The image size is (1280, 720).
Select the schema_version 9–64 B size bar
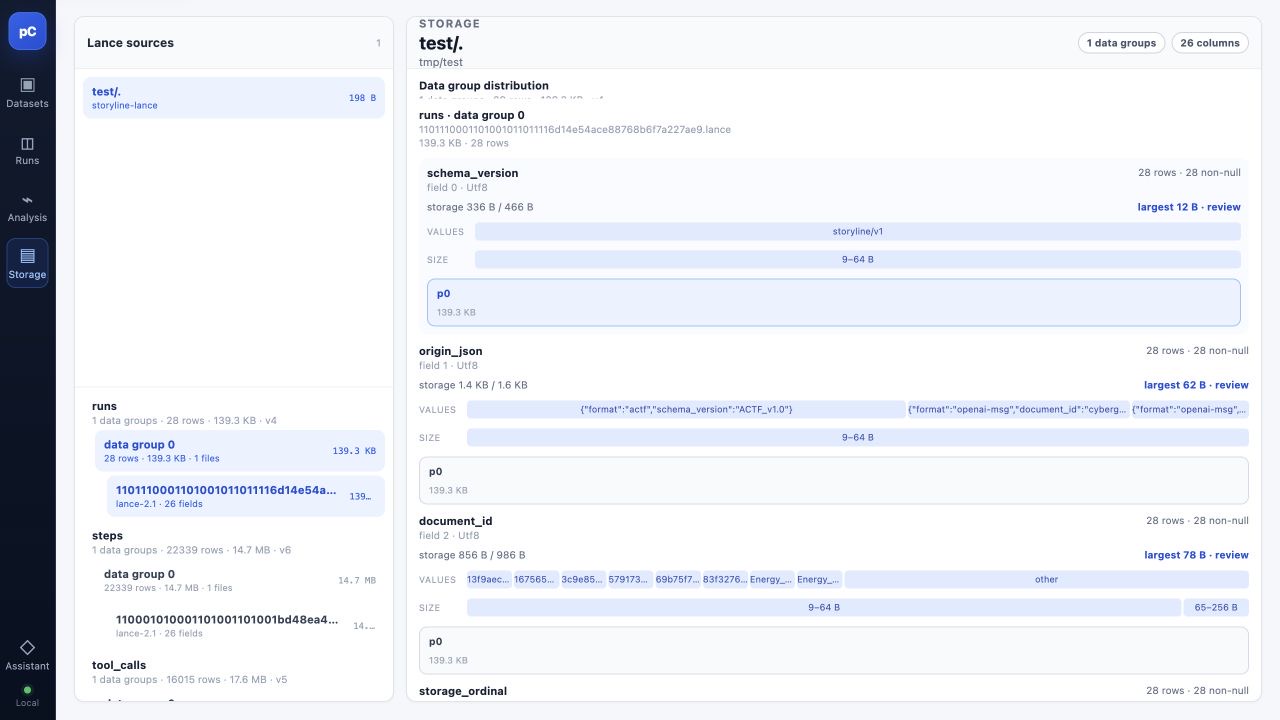pos(858,259)
